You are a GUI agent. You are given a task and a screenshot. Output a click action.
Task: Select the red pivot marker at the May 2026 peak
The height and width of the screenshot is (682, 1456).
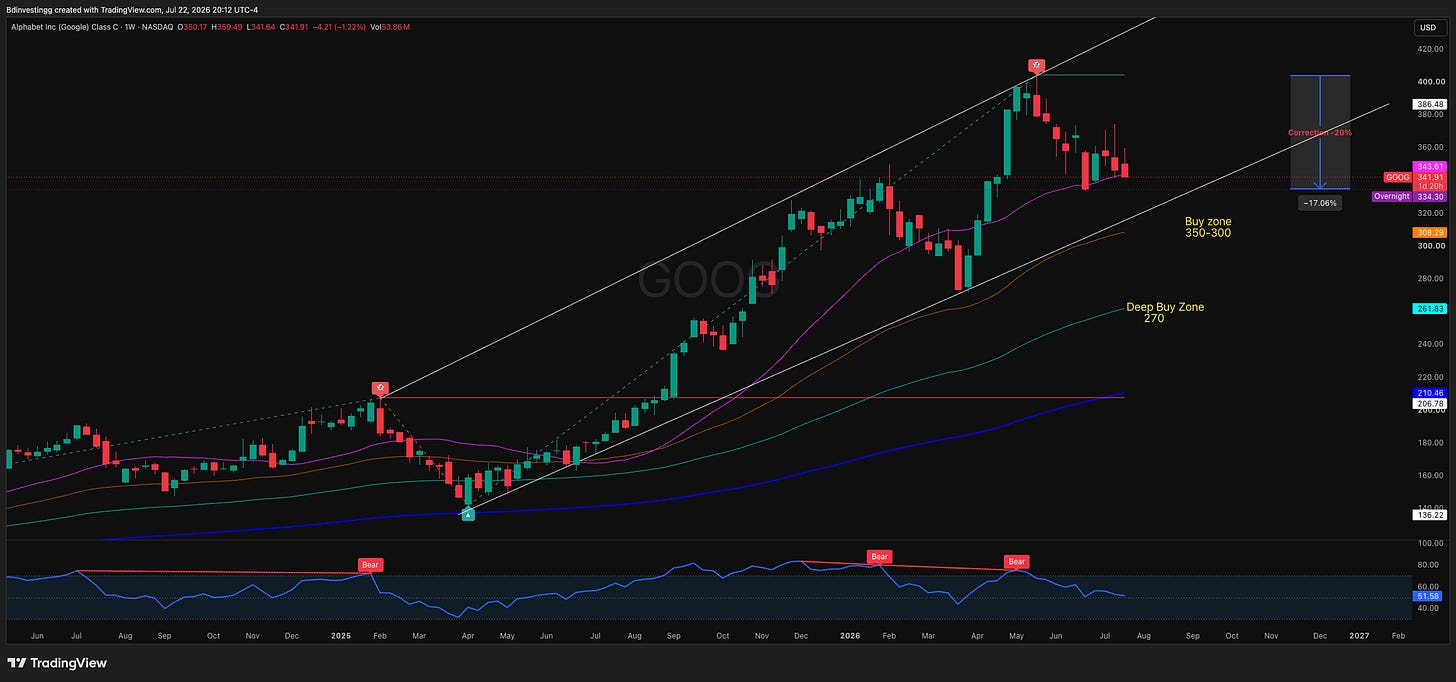point(1038,66)
